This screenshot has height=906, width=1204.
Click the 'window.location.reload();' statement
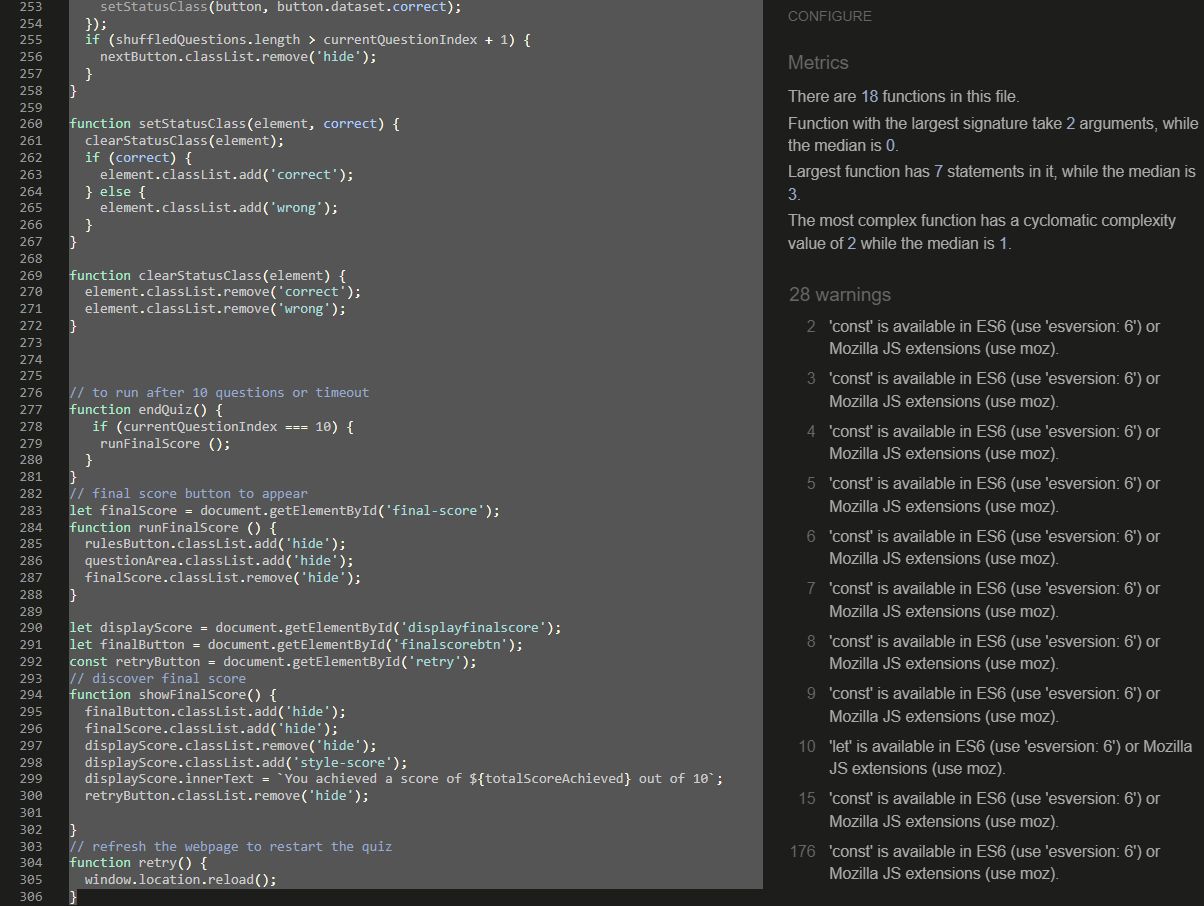pyautogui.click(x=181, y=879)
